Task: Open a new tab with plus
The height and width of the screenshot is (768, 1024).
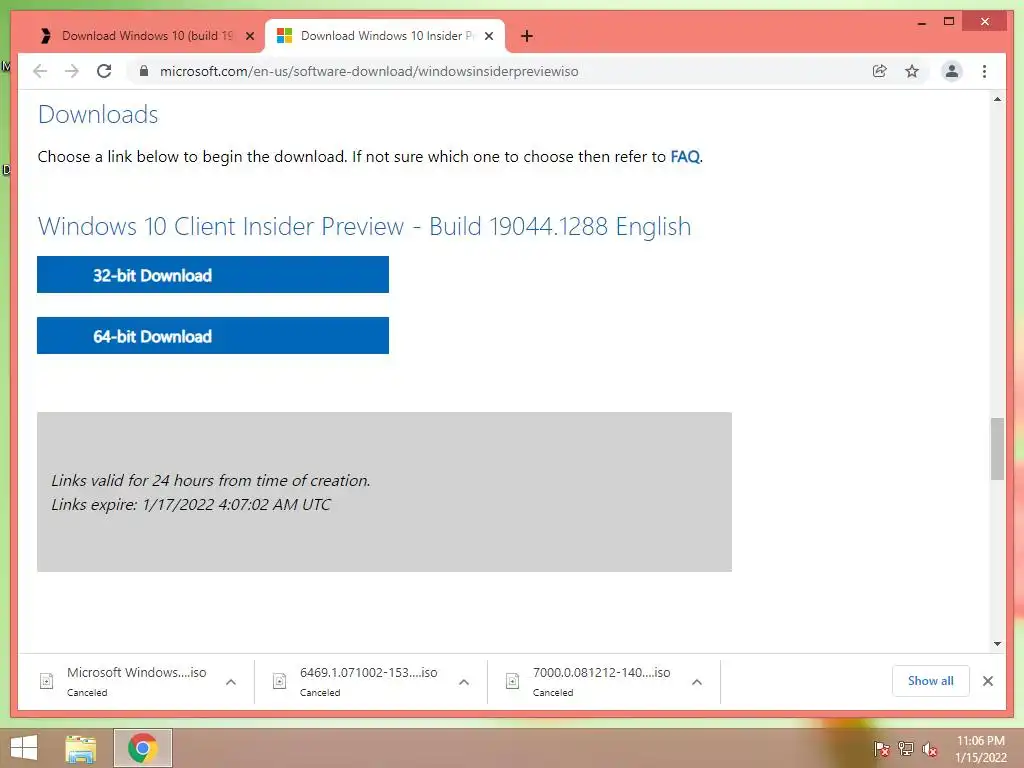Action: tap(527, 36)
